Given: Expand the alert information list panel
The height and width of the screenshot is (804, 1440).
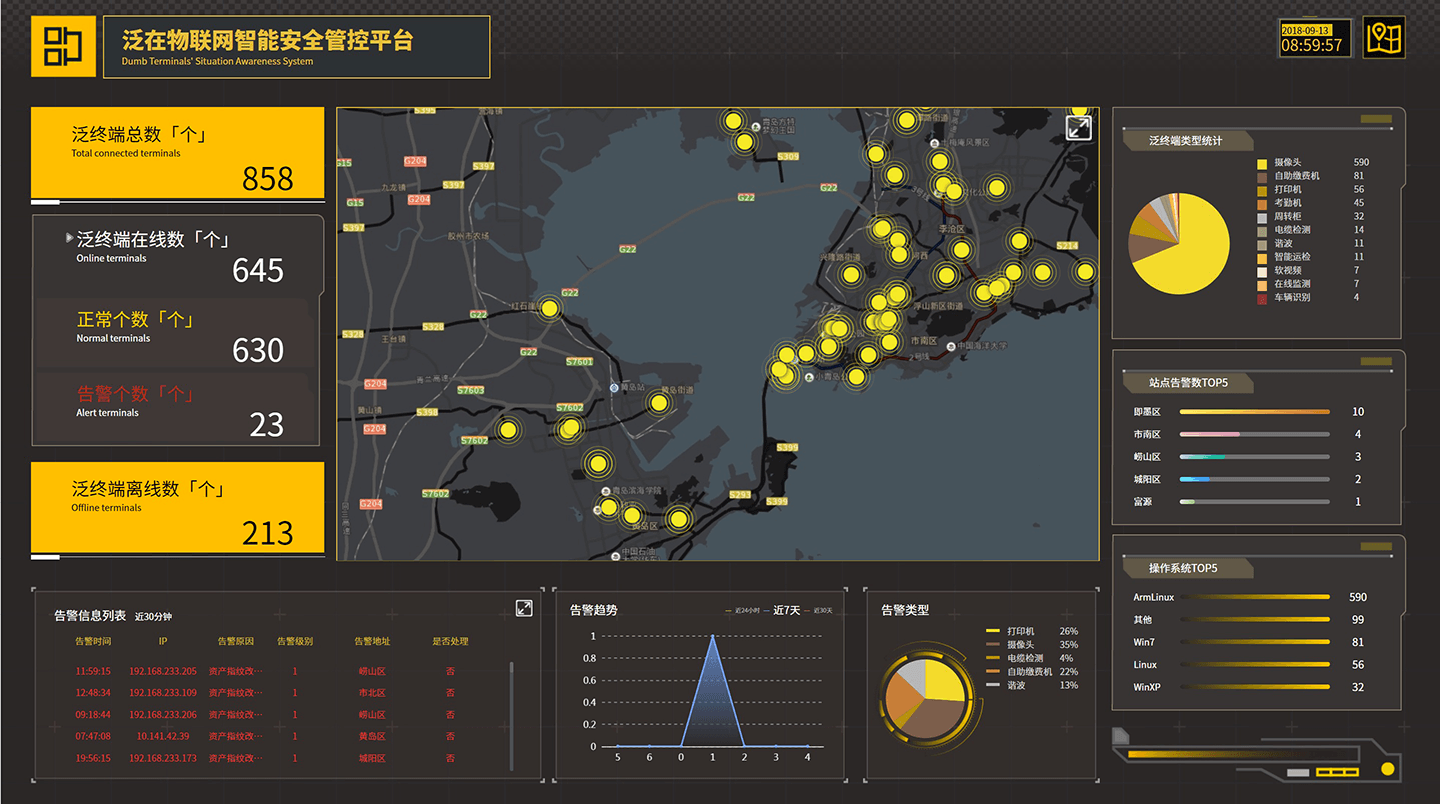Looking at the screenshot, I should click(x=524, y=608).
